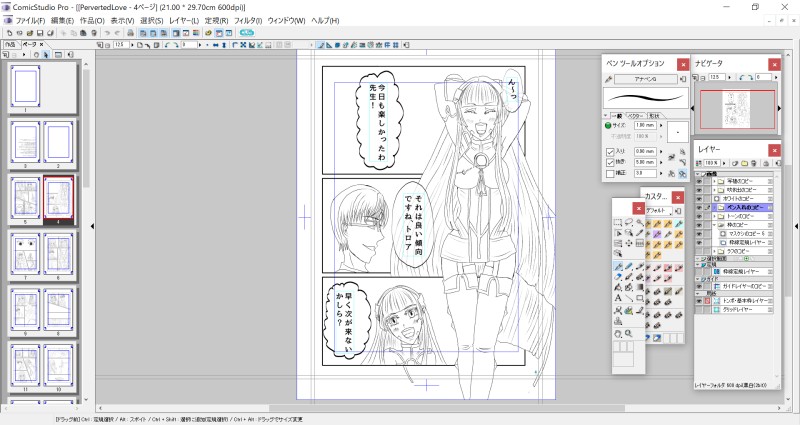Select the stamp tool
The image size is (800, 425).
pyautogui.click(x=617, y=321)
